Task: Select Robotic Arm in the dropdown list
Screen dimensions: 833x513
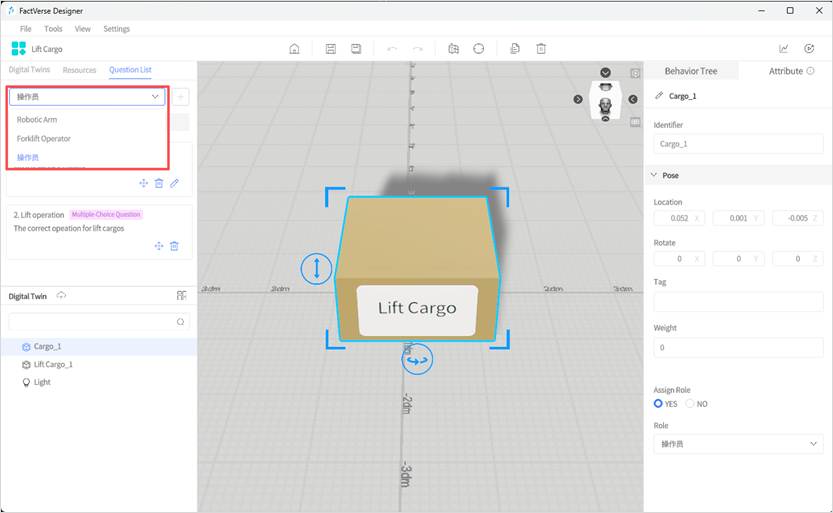Action: coord(37,120)
